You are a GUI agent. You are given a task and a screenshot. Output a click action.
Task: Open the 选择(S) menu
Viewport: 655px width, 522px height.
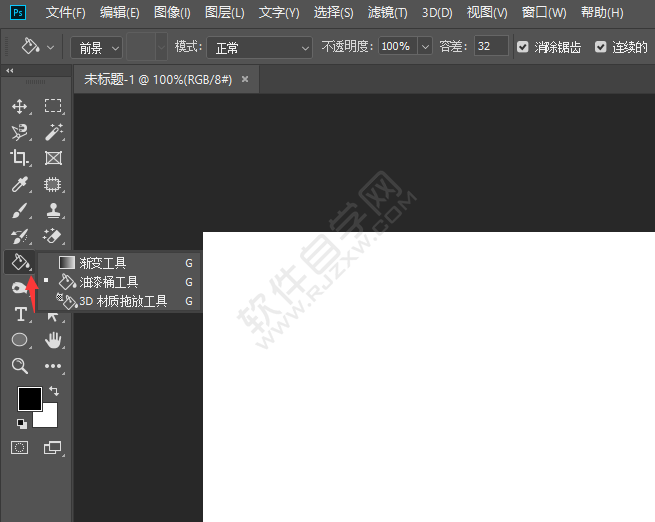[333, 13]
